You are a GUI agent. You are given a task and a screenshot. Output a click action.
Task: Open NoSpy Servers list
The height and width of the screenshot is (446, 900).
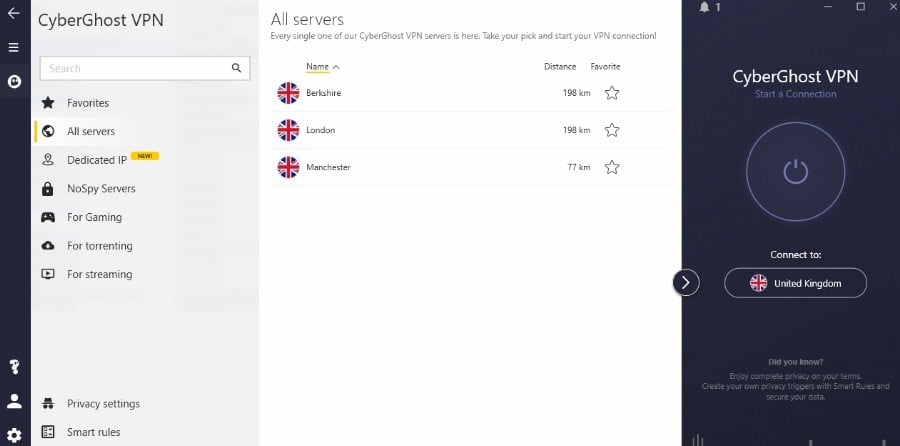coord(101,188)
